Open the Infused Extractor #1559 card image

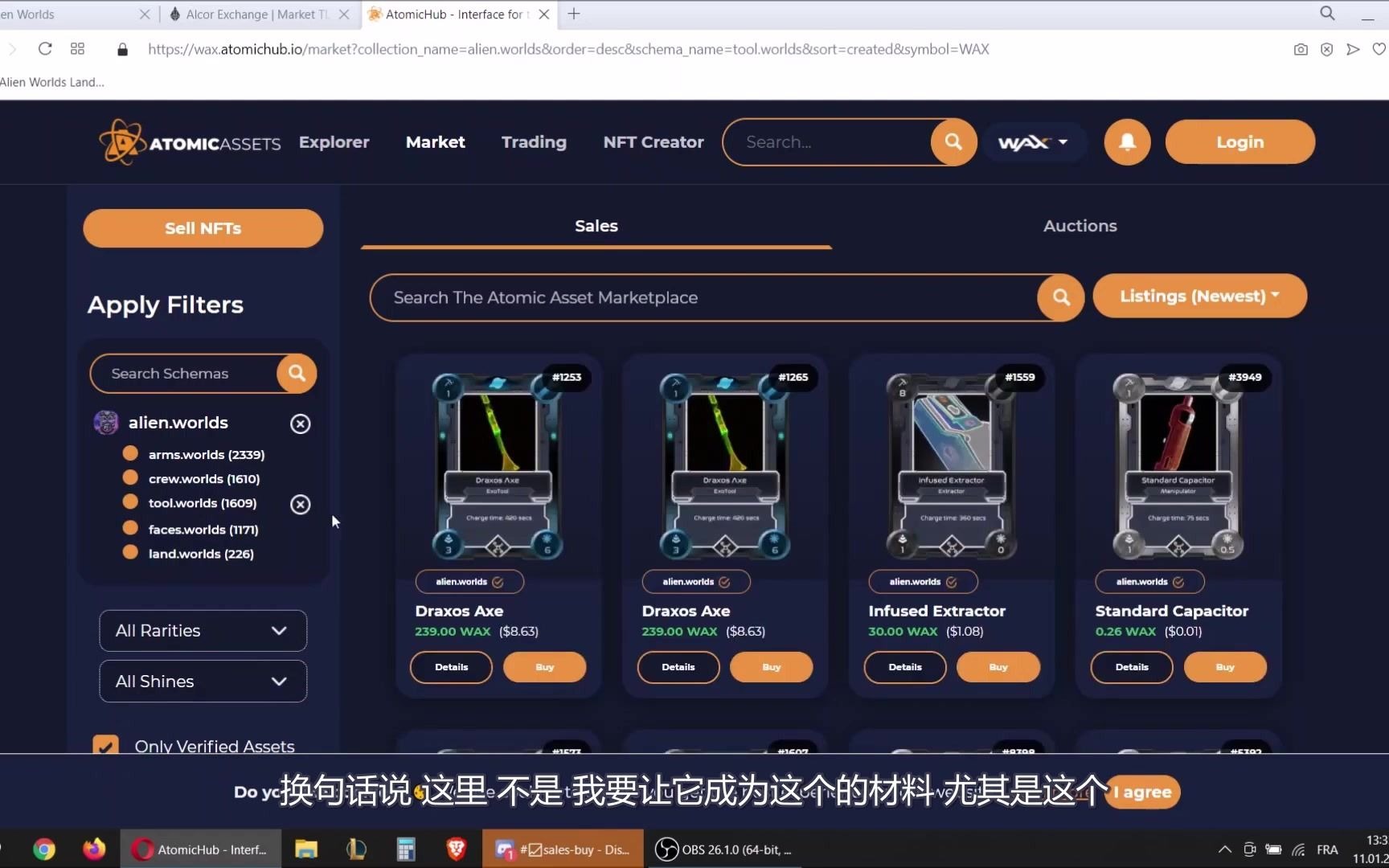click(x=952, y=466)
